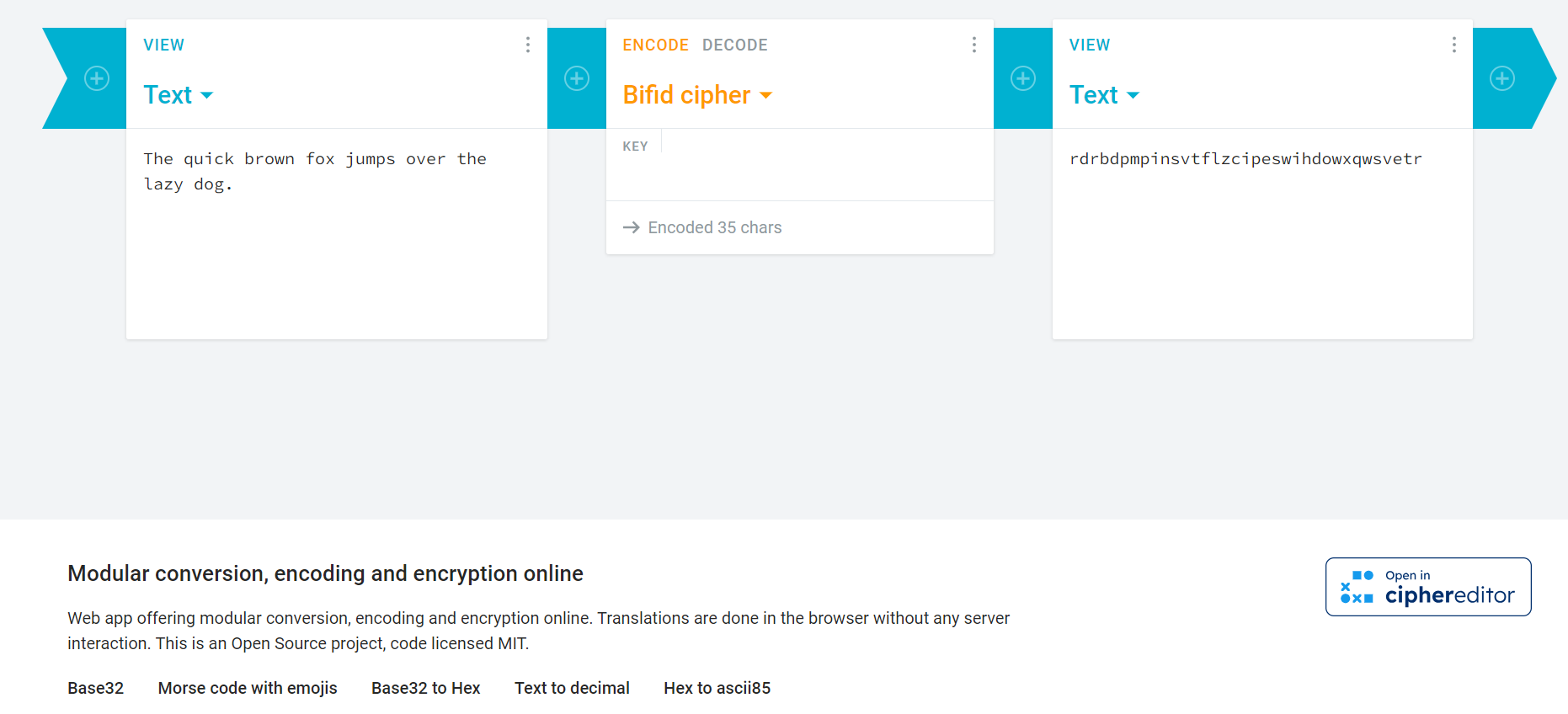Add brick between Bifid cipher and output Text

coord(1023,78)
